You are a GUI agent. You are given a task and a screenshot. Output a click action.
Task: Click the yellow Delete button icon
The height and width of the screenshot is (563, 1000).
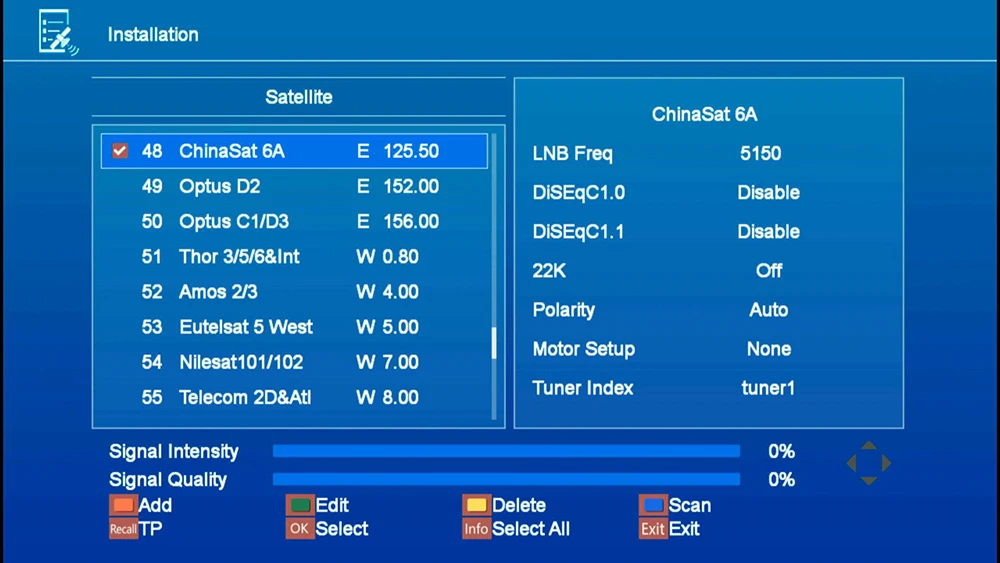[x=476, y=505]
